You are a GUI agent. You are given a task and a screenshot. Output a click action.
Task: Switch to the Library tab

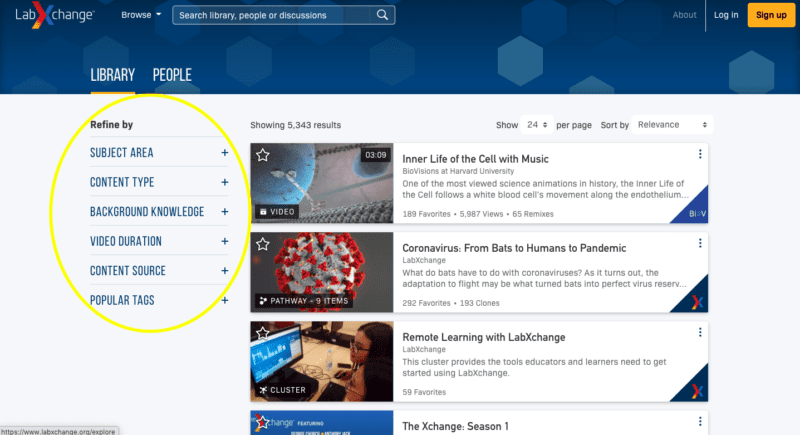(x=113, y=75)
